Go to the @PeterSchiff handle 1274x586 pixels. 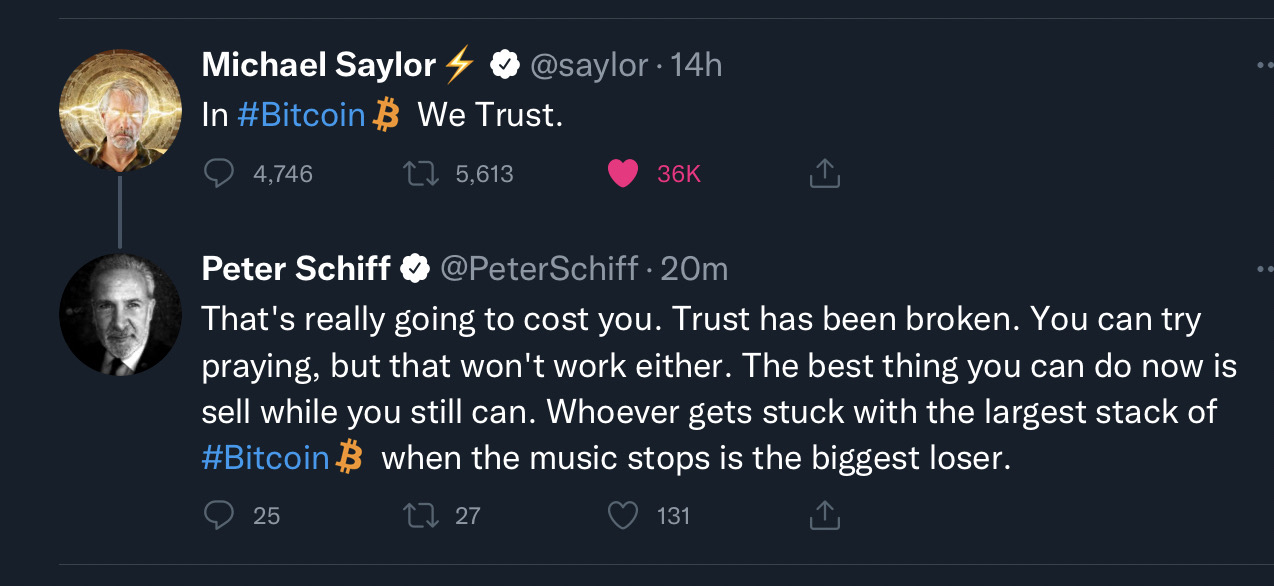click(x=539, y=268)
